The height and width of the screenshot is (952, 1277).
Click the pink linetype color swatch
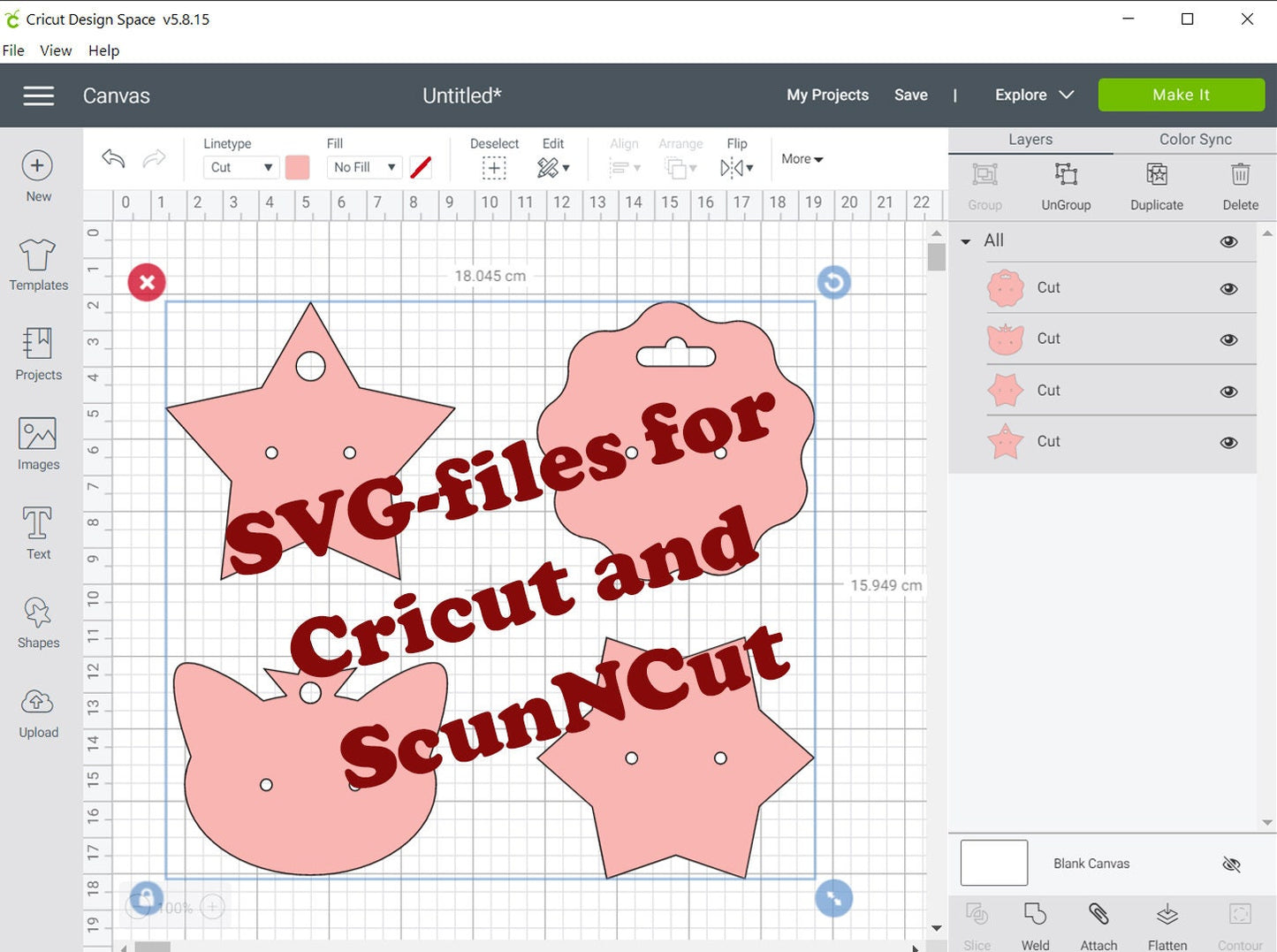[298, 167]
